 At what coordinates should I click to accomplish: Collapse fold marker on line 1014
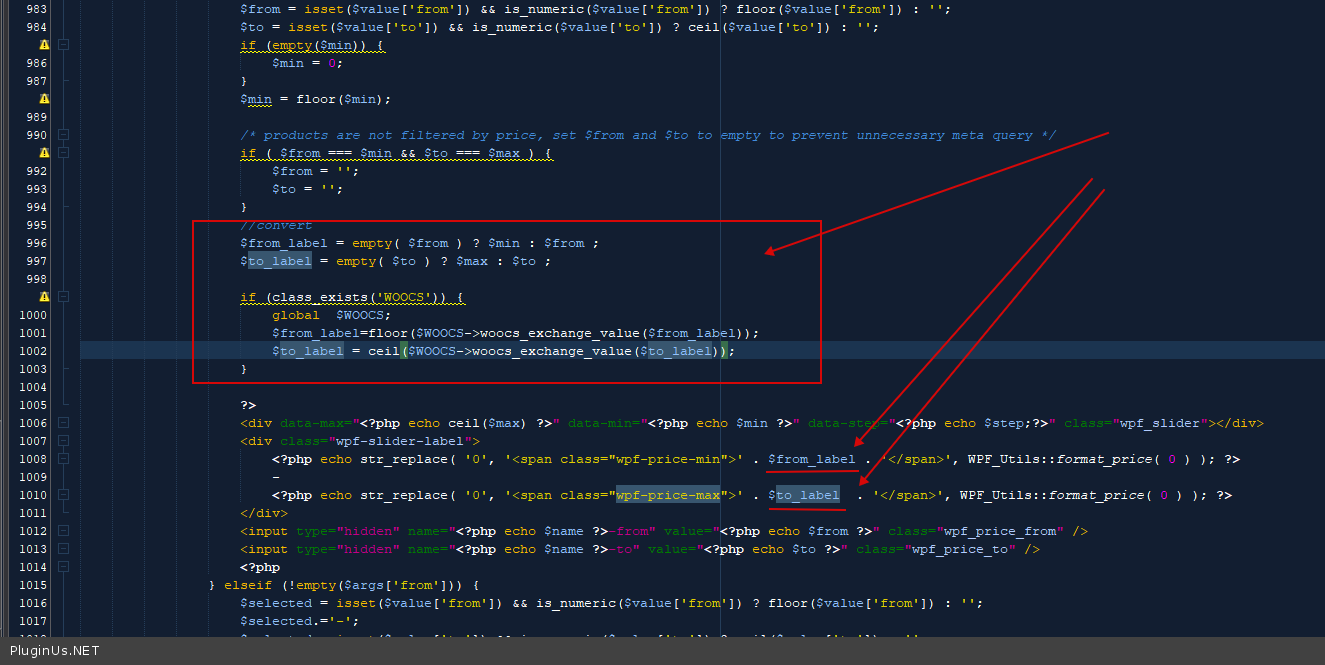[63, 567]
